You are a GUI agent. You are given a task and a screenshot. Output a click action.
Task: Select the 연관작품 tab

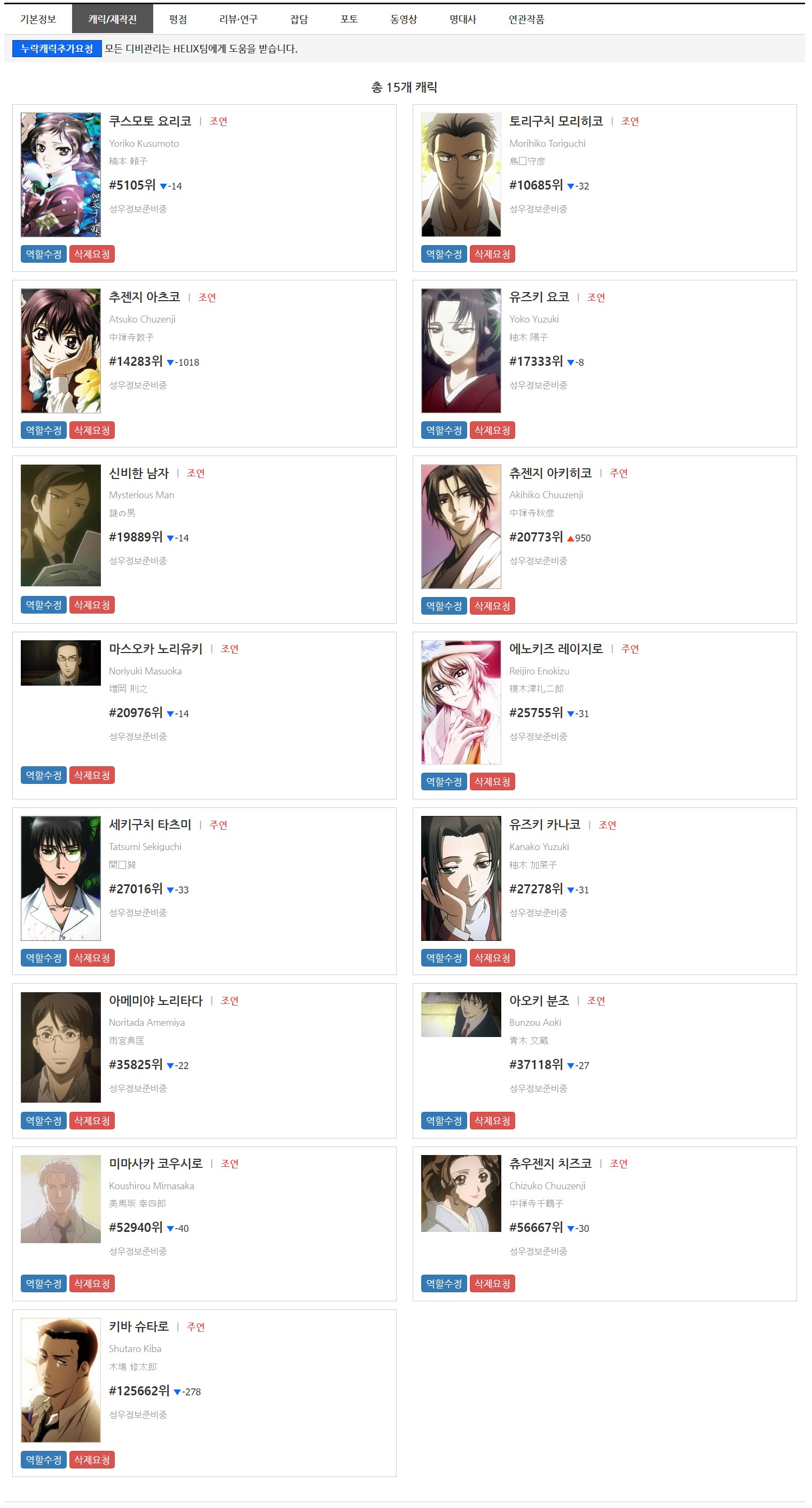526,19
